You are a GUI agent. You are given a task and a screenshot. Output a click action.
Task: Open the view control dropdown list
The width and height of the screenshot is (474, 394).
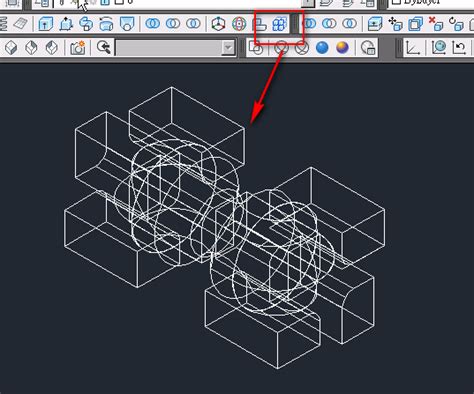click(x=228, y=48)
